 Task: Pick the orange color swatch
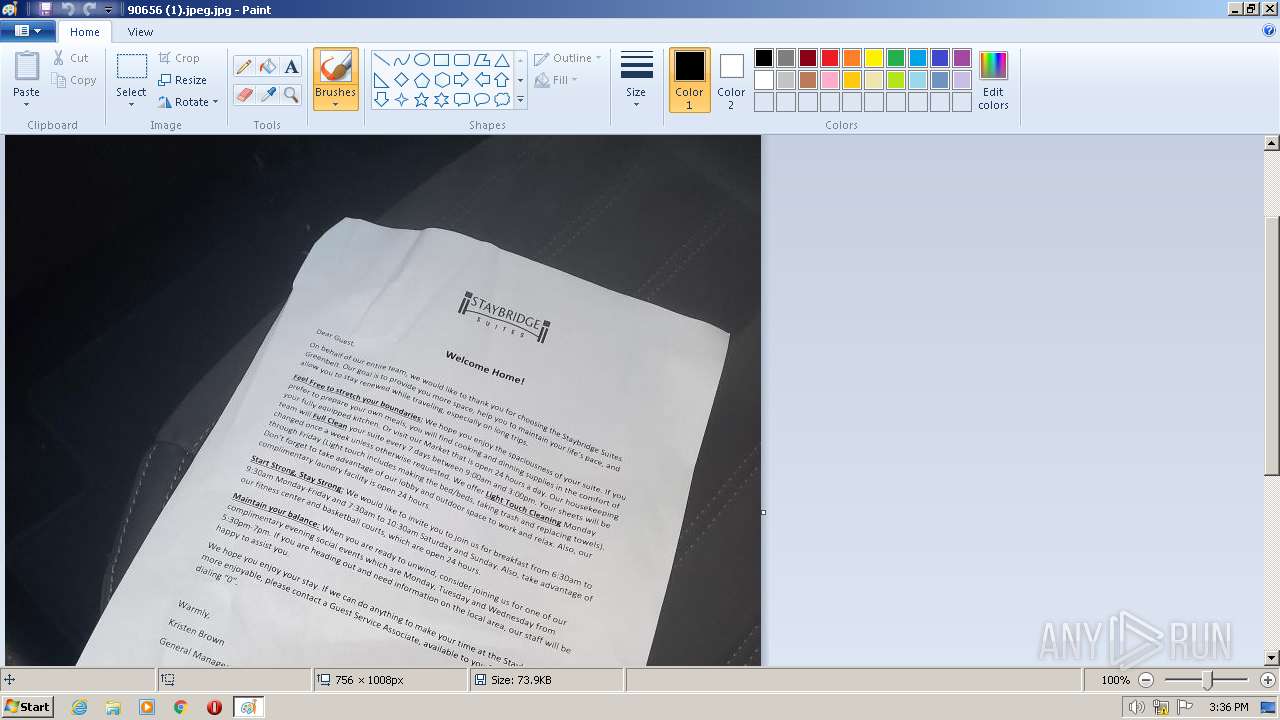851,58
